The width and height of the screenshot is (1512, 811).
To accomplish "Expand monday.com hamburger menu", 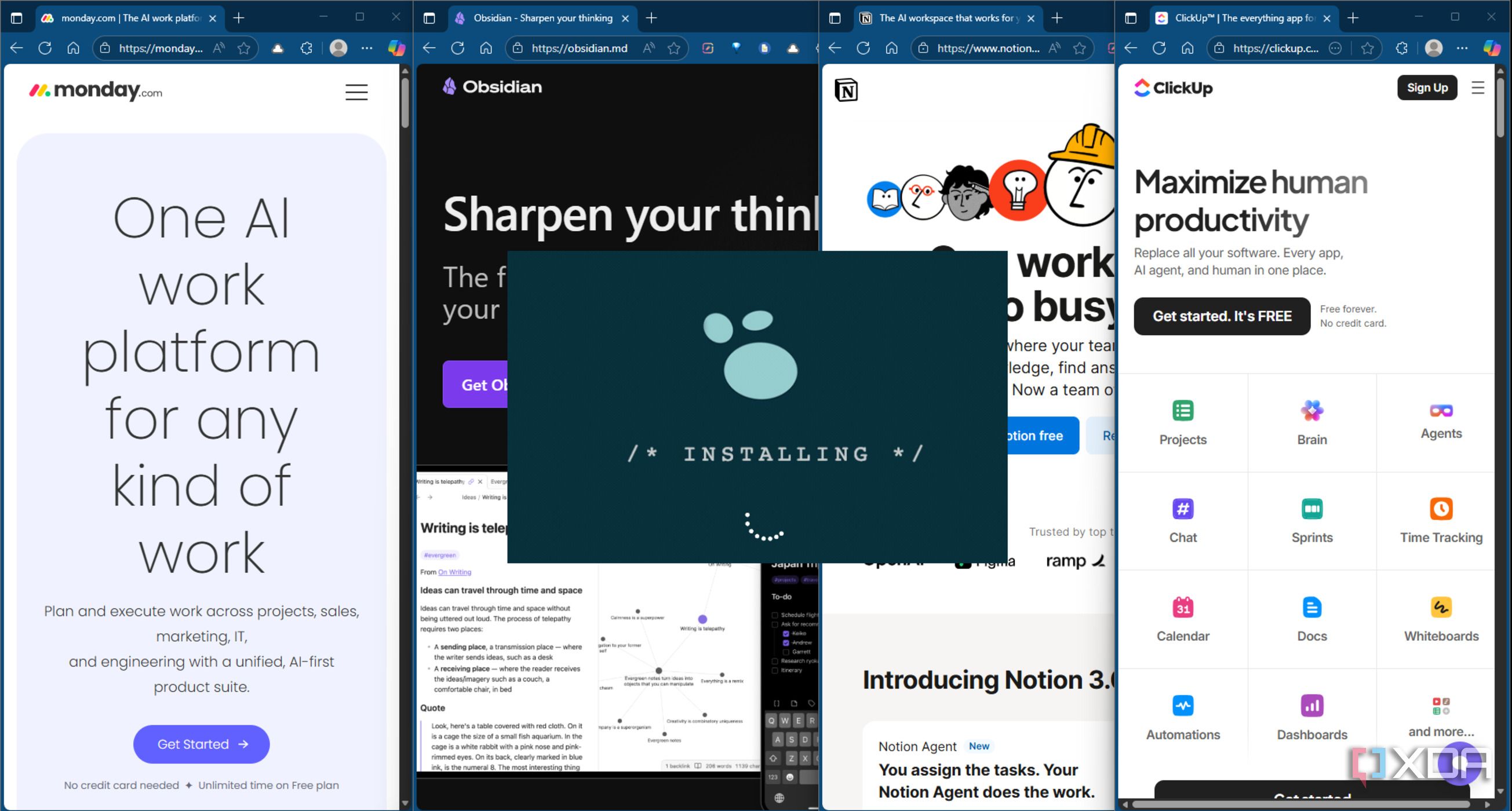I will [x=356, y=92].
